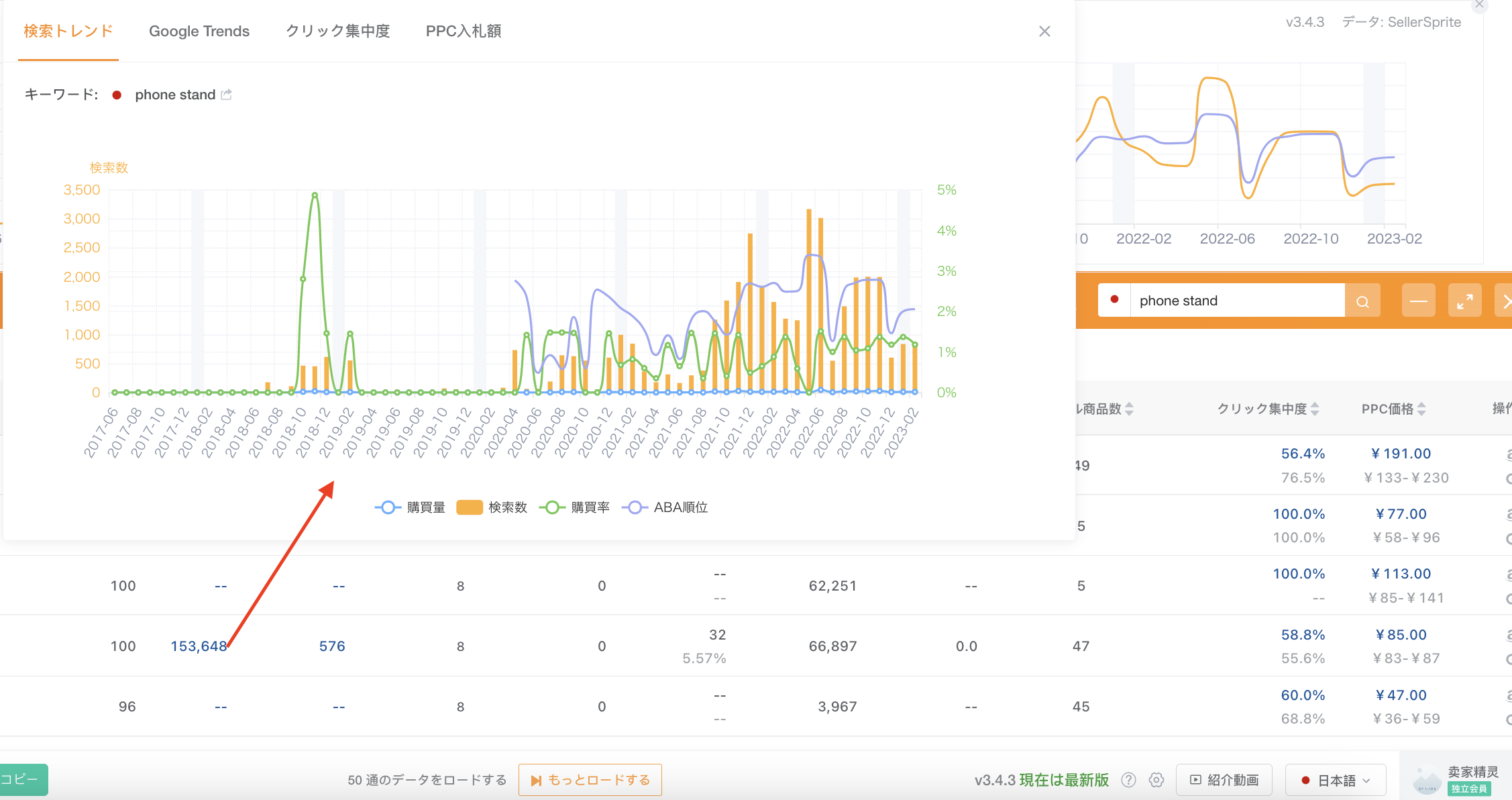
Task: Close the search trend popup panel
Action: click(x=1044, y=32)
